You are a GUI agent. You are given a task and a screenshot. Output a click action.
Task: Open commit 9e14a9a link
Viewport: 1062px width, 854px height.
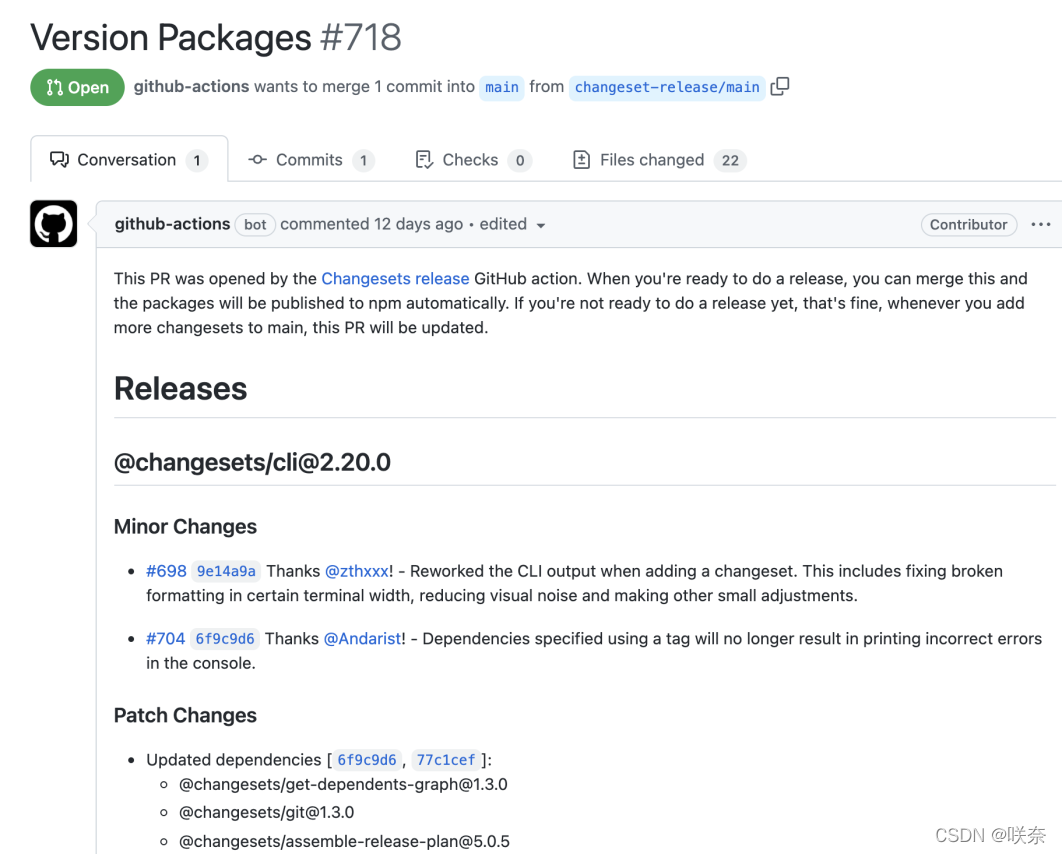pyautogui.click(x=226, y=571)
